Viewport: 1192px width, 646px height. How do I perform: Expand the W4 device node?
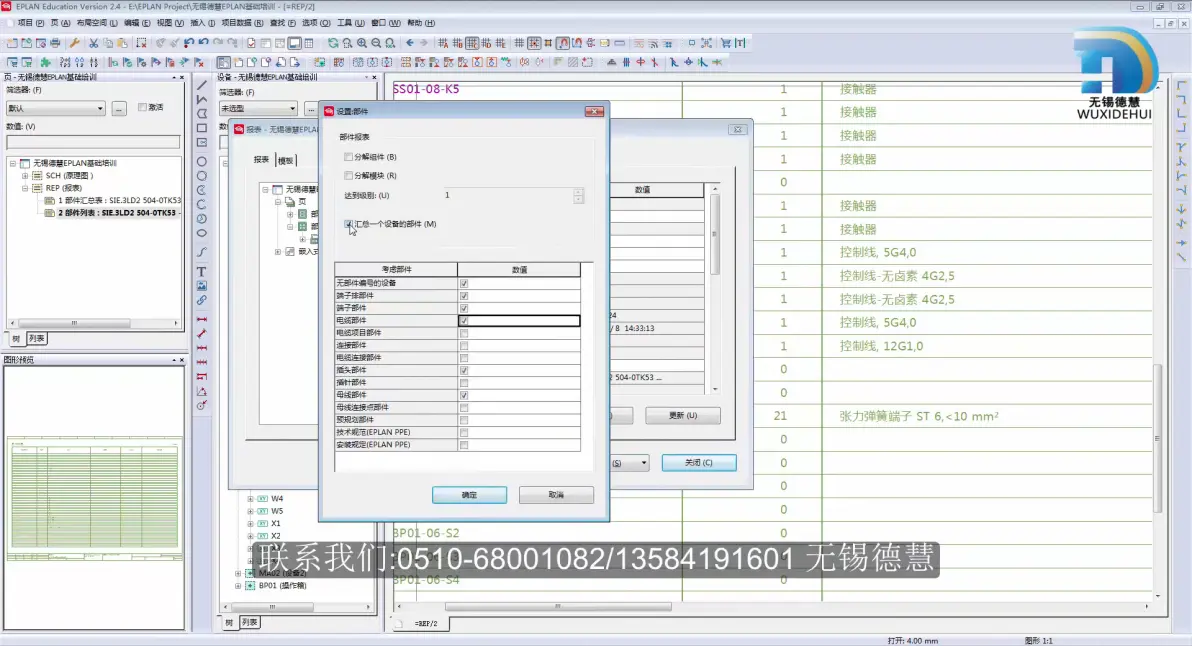click(250, 499)
